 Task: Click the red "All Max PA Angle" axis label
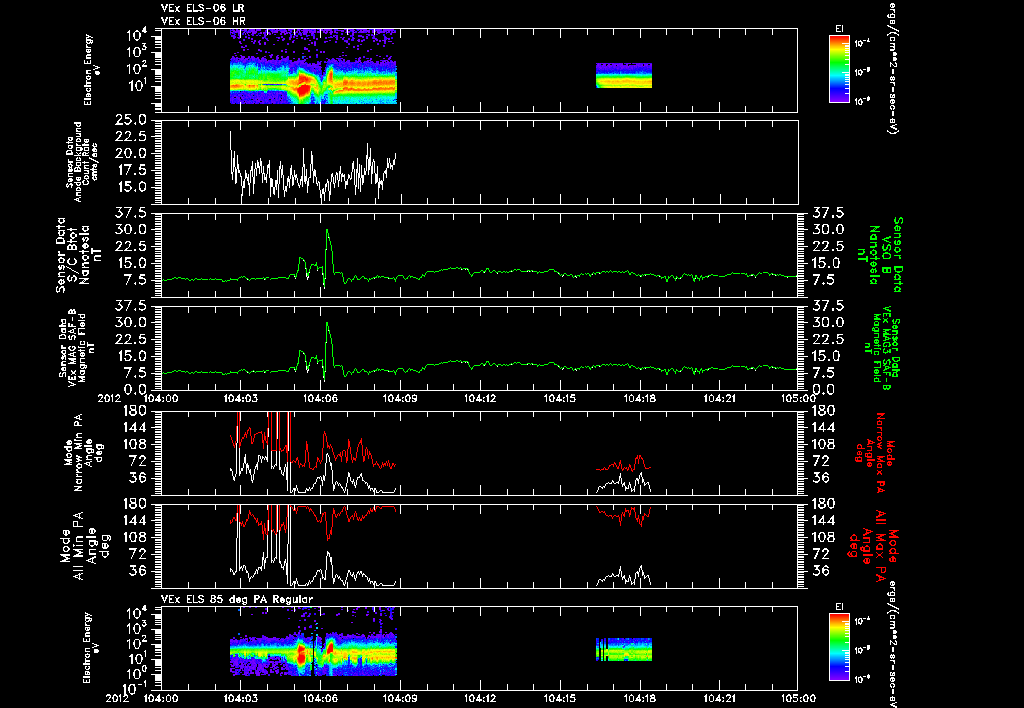pos(873,545)
